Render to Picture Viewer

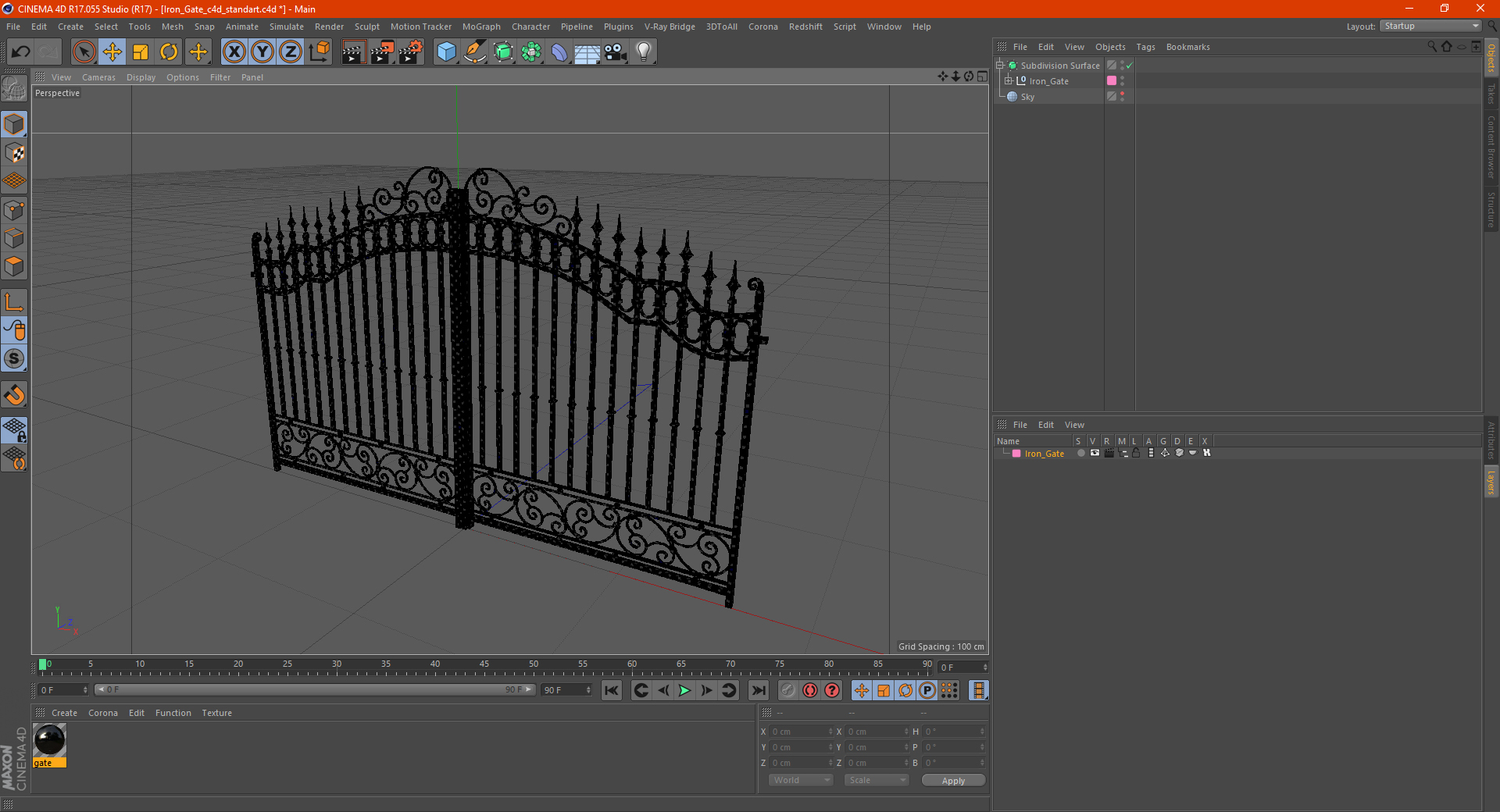382,52
